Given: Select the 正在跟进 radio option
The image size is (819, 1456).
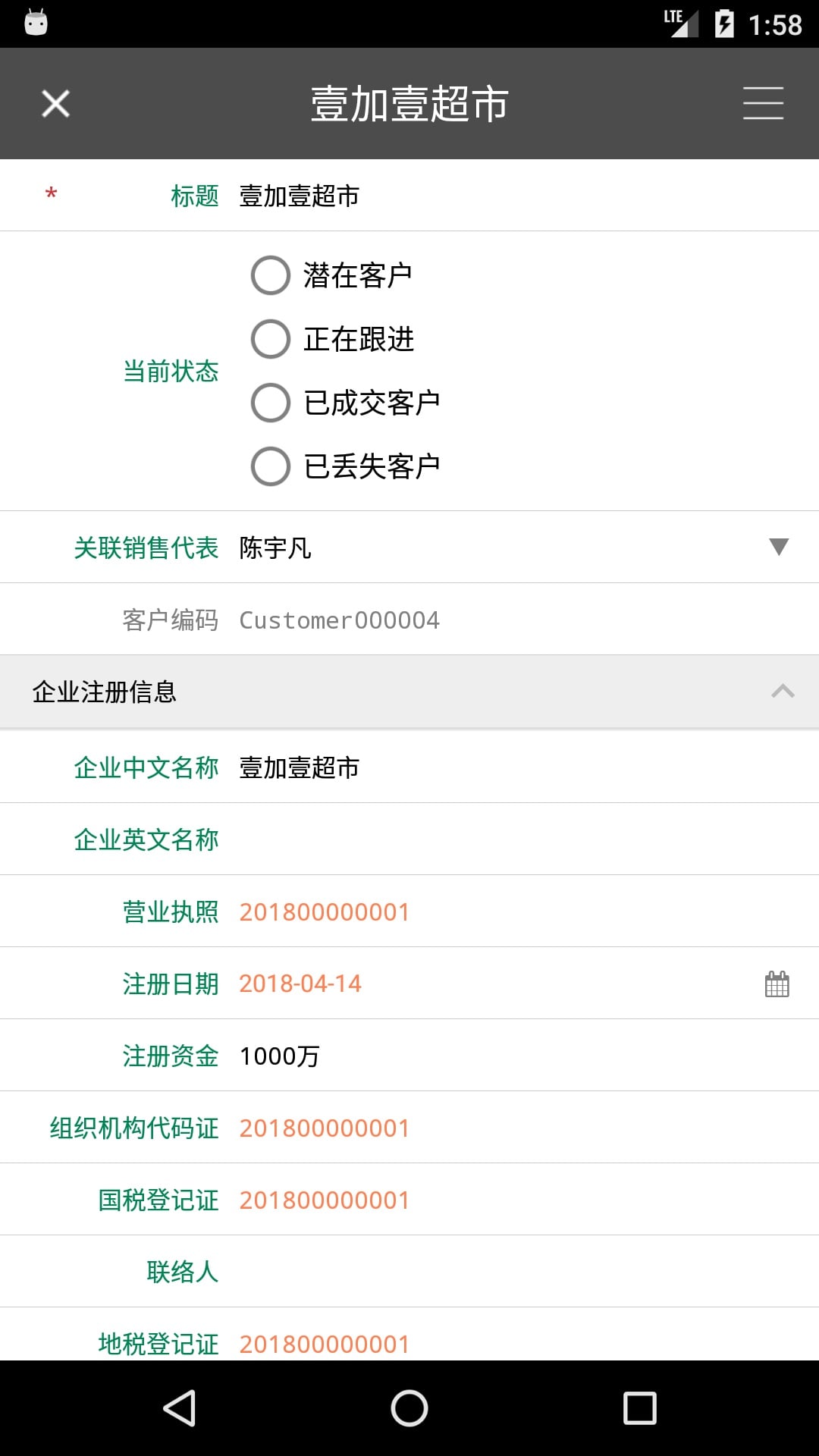Looking at the screenshot, I should point(271,339).
